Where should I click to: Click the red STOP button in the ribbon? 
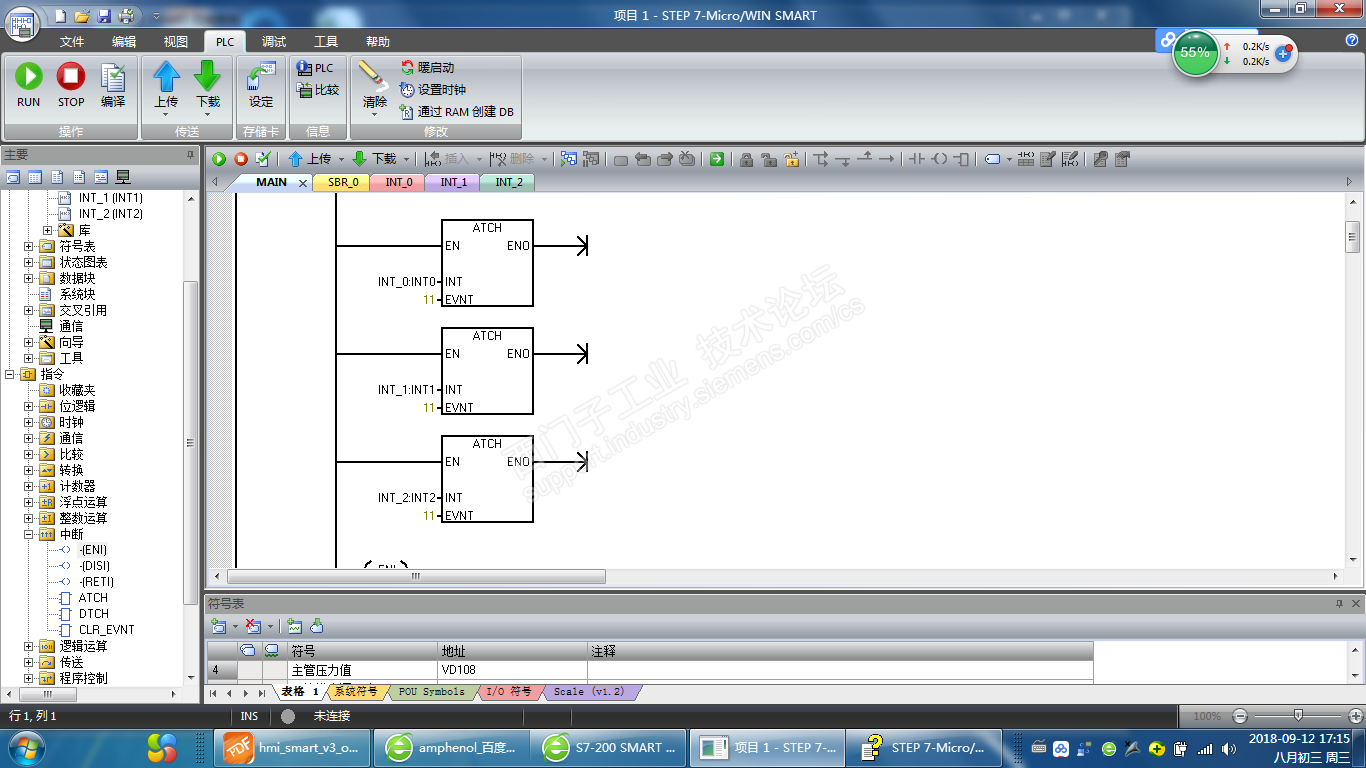(x=71, y=85)
